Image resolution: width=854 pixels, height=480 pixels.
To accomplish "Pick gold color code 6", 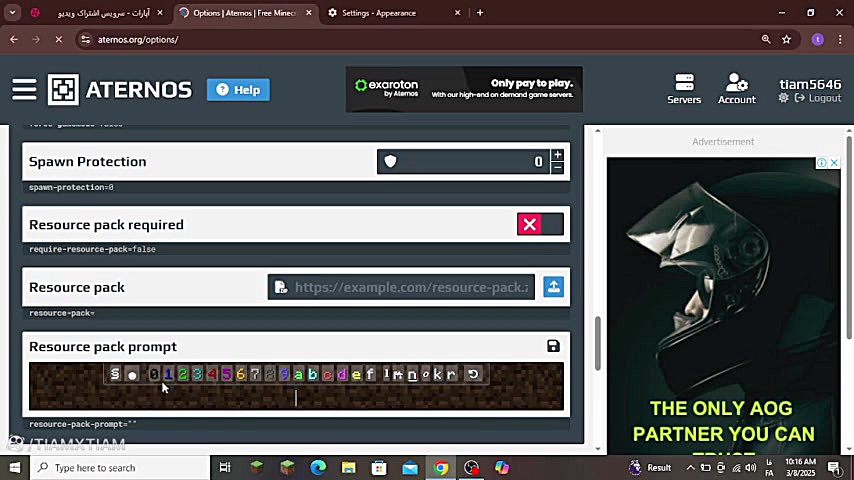I will point(241,374).
